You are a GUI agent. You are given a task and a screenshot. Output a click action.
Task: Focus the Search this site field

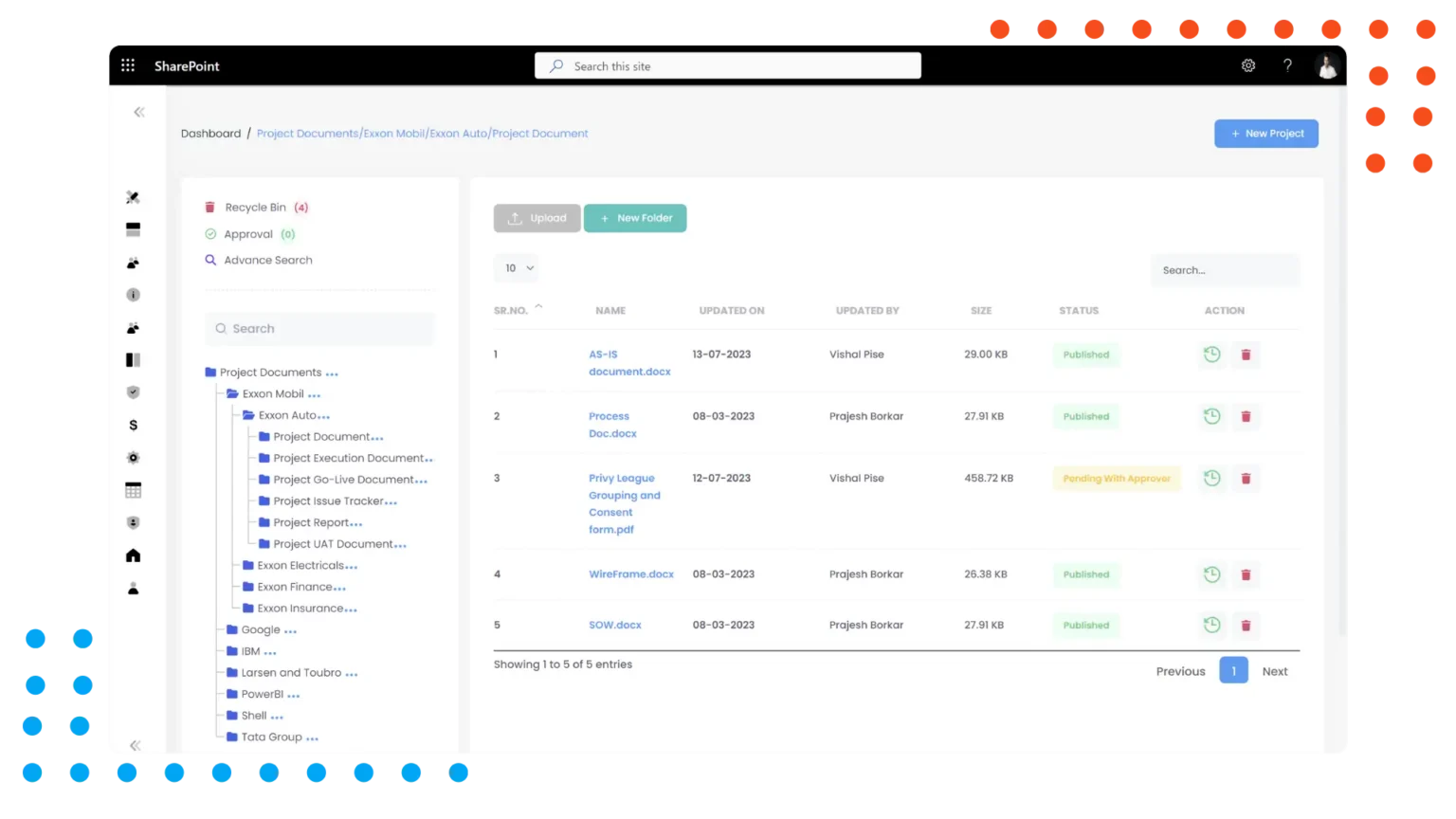coord(728,65)
